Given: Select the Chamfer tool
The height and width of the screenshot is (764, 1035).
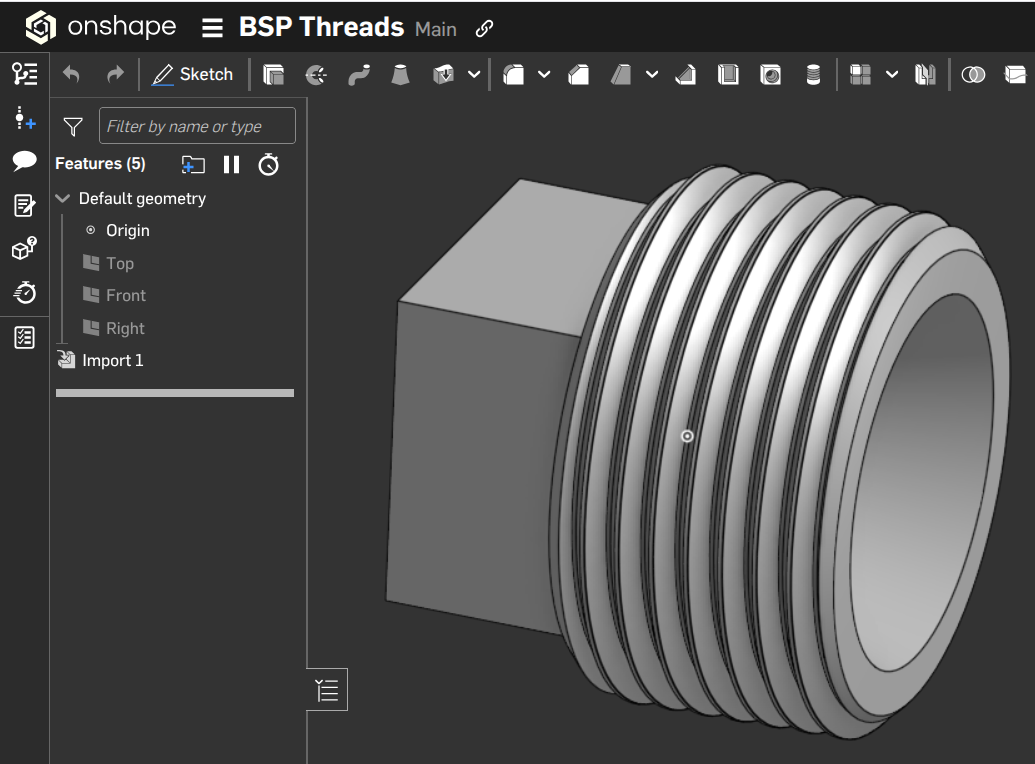Looking at the screenshot, I should tap(579, 75).
